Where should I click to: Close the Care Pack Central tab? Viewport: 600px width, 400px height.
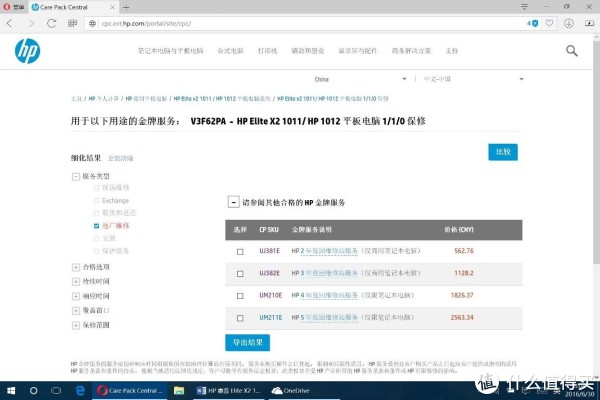click(x=112, y=7)
